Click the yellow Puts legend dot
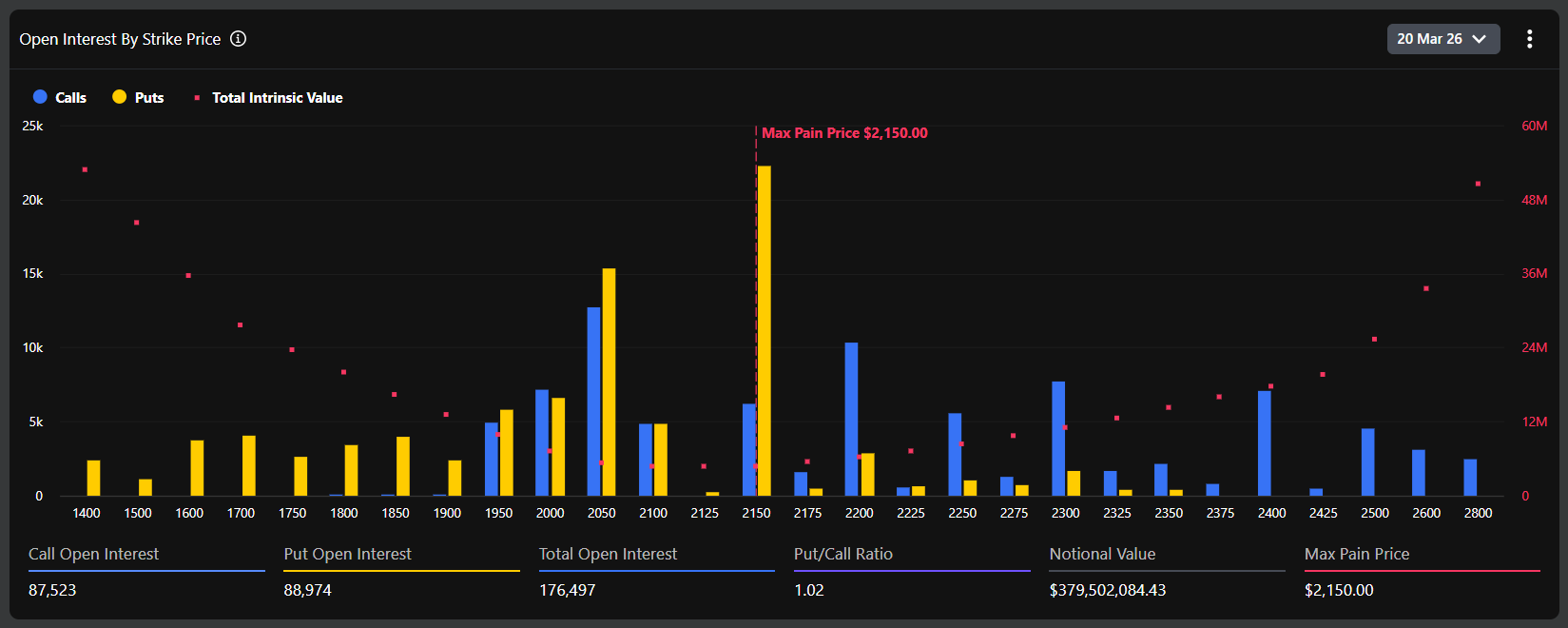Image resolution: width=1568 pixels, height=628 pixels. coord(119,97)
